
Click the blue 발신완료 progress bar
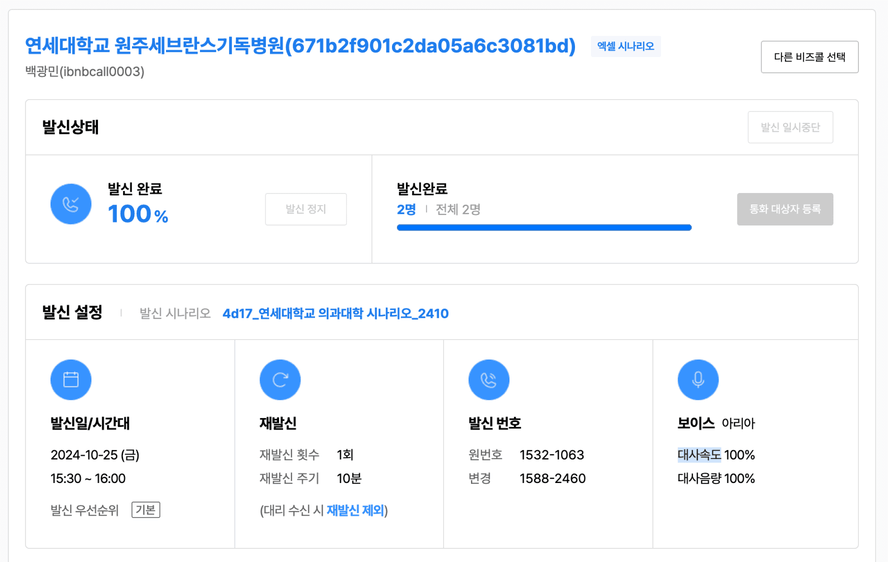544,228
